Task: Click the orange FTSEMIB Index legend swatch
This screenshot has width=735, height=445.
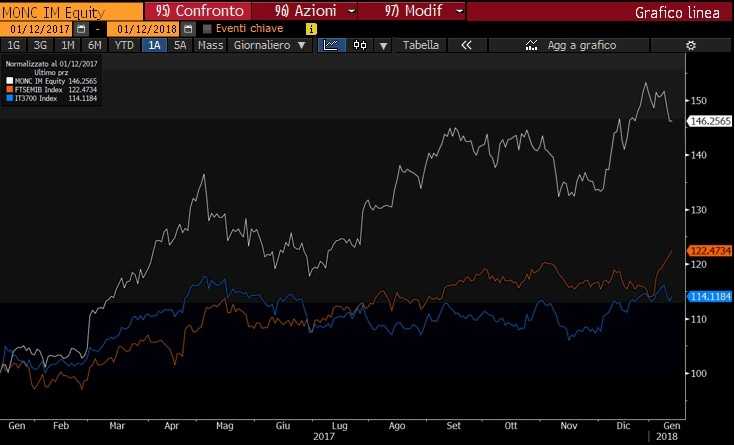Action: [x=9, y=90]
